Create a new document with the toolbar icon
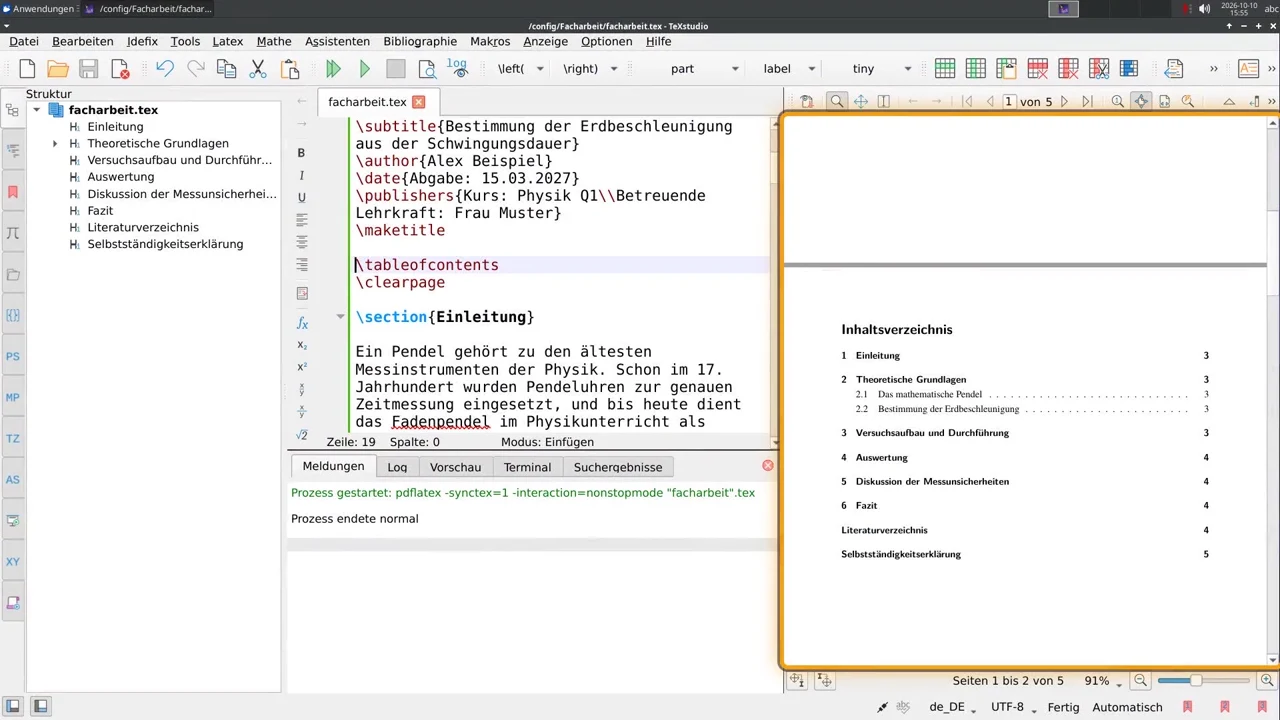The width and height of the screenshot is (1280, 720). click(x=27, y=69)
